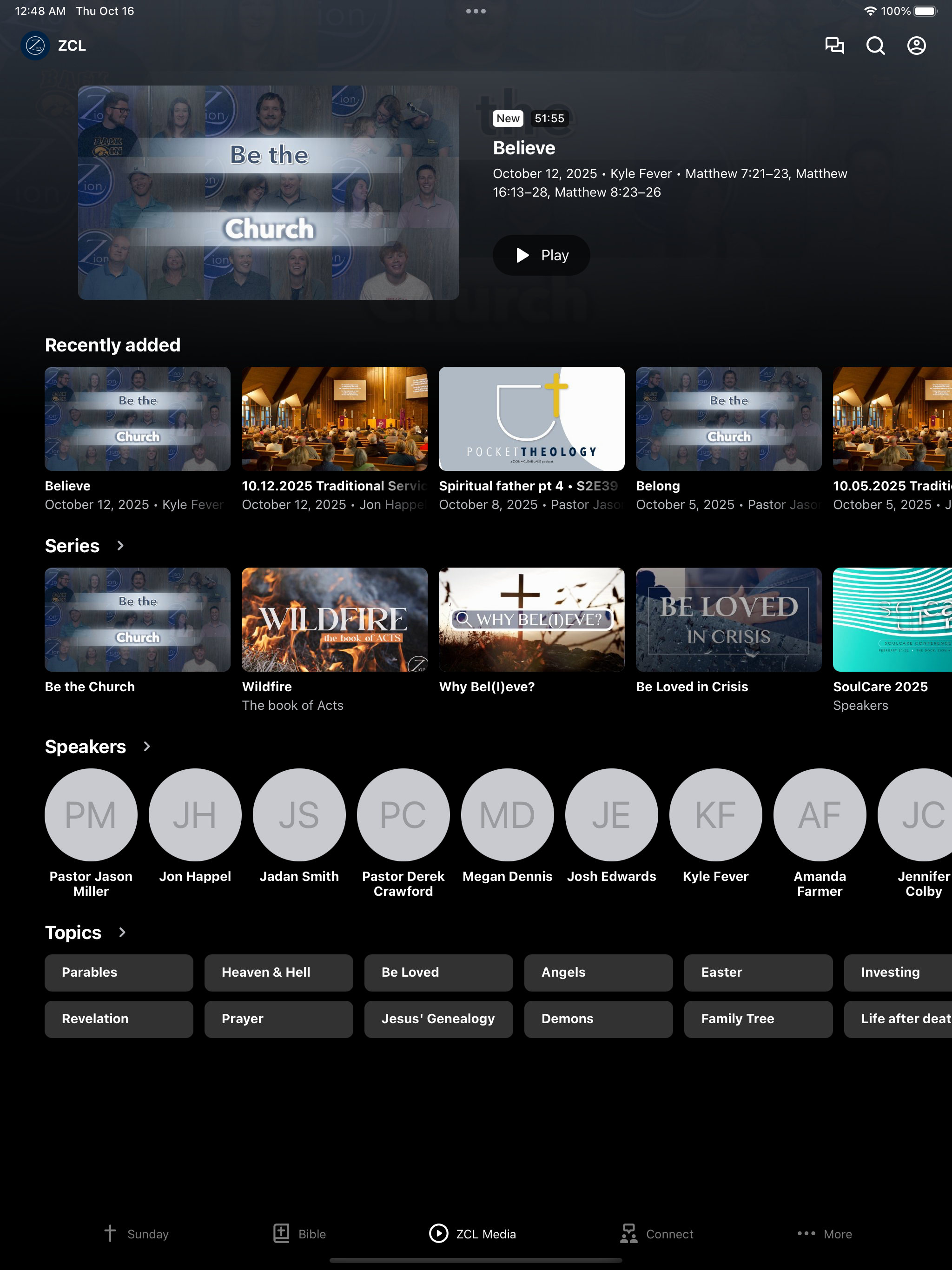This screenshot has height=1270, width=952.
Task: Tap the Series heading
Action: click(73, 545)
